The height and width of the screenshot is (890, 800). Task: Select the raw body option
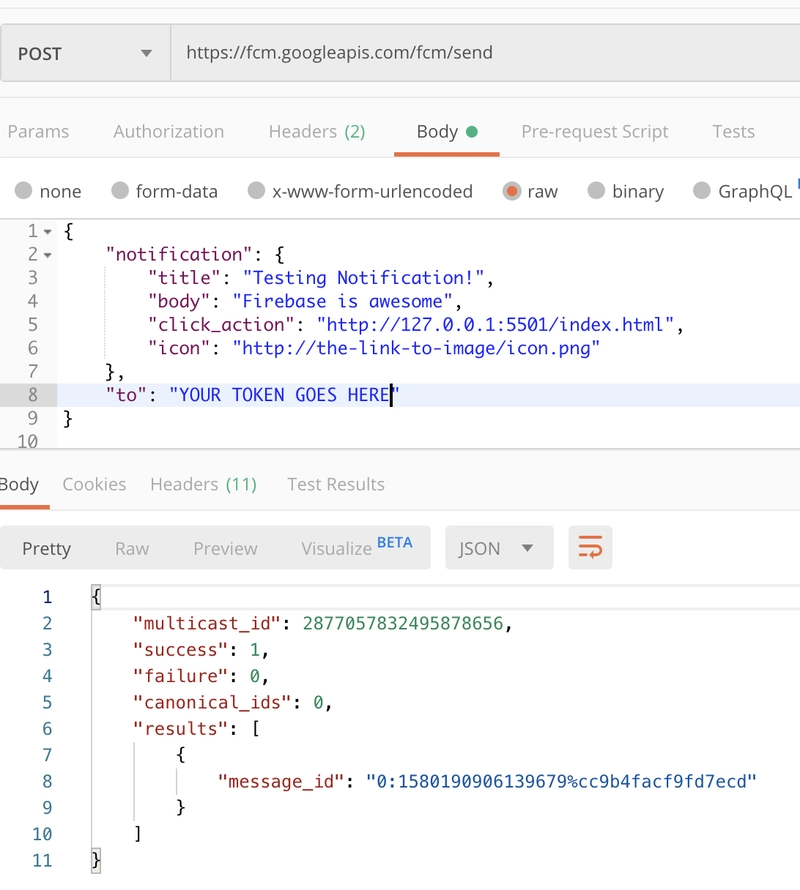click(x=530, y=191)
